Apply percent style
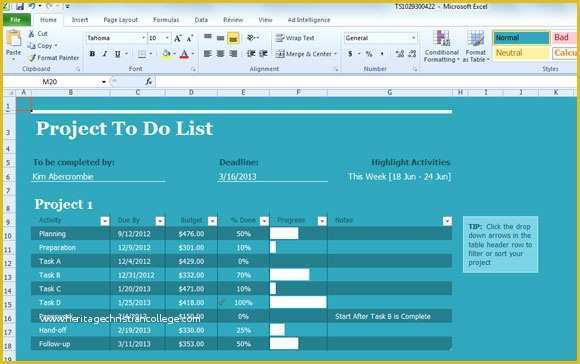The width and height of the screenshot is (580, 364). 369,54
